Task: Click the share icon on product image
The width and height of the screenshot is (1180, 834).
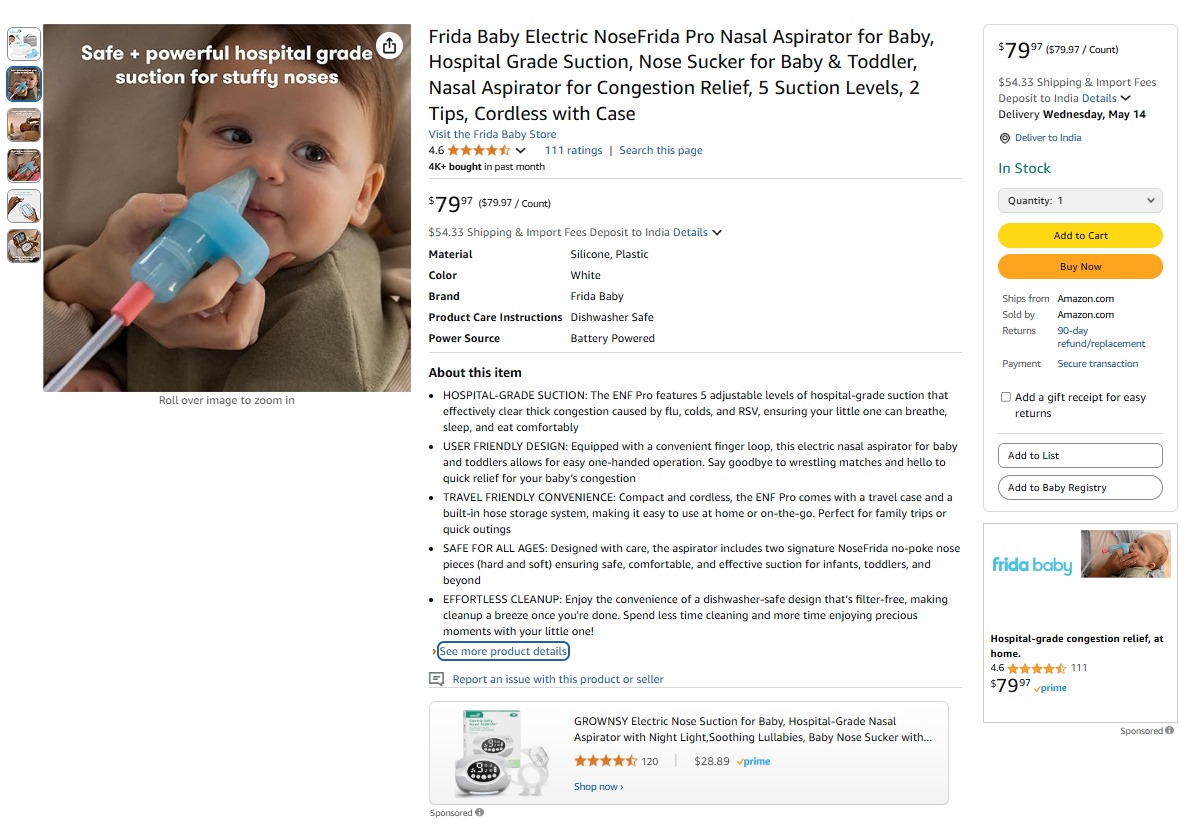Action: coord(389,46)
